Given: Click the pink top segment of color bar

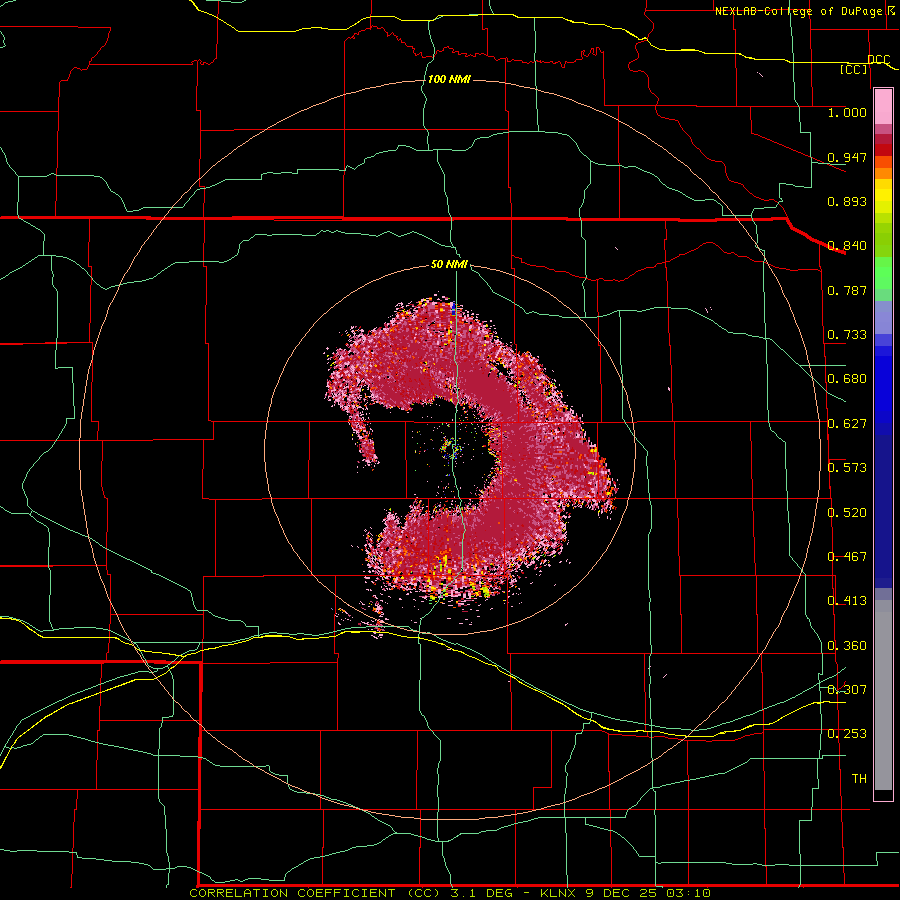Looking at the screenshot, I should [x=883, y=107].
